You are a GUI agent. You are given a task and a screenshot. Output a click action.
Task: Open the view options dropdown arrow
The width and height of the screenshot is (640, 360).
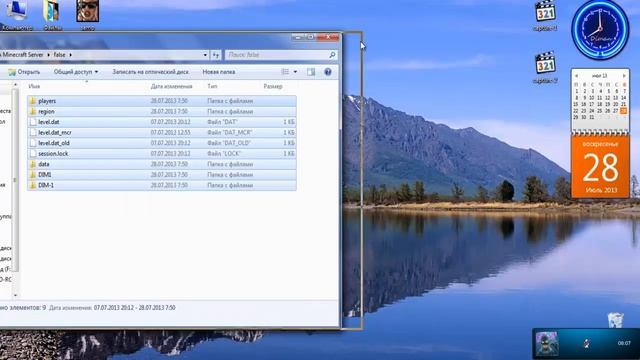295,72
